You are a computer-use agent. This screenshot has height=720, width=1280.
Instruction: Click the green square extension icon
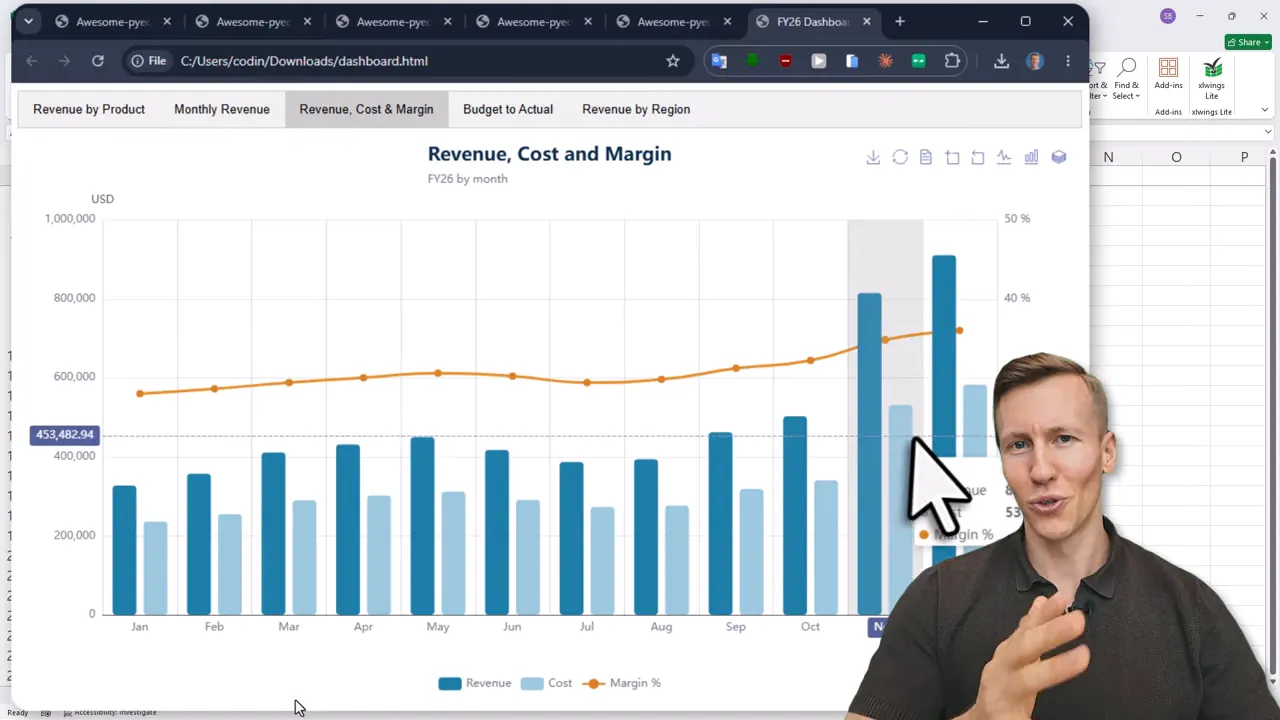click(x=918, y=61)
